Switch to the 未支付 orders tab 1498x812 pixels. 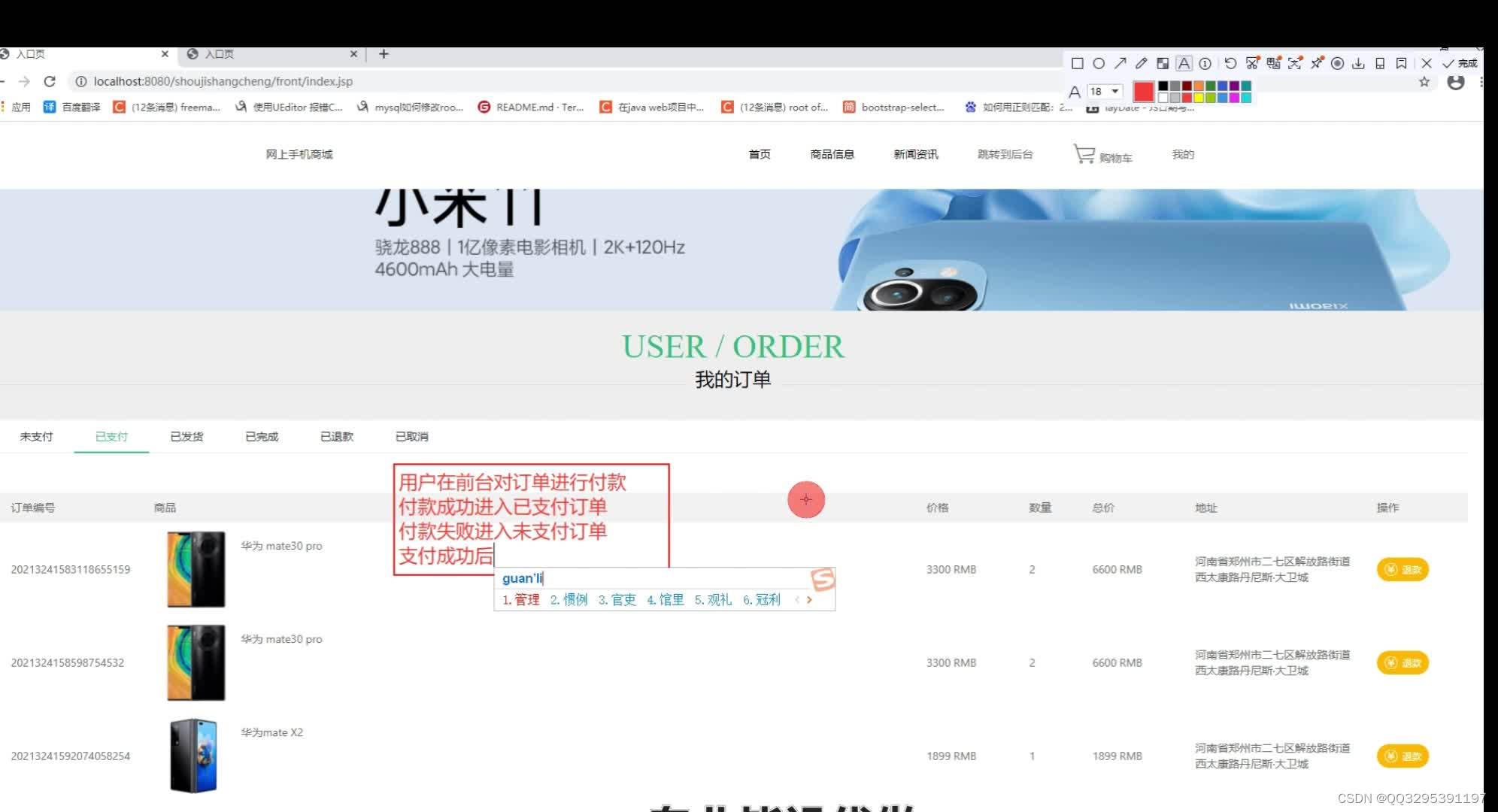pyautogui.click(x=36, y=436)
